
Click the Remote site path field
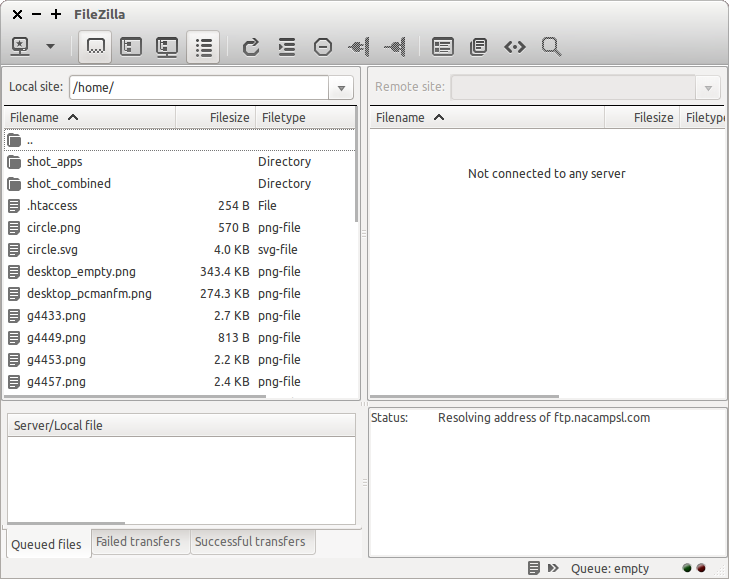click(573, 87)
